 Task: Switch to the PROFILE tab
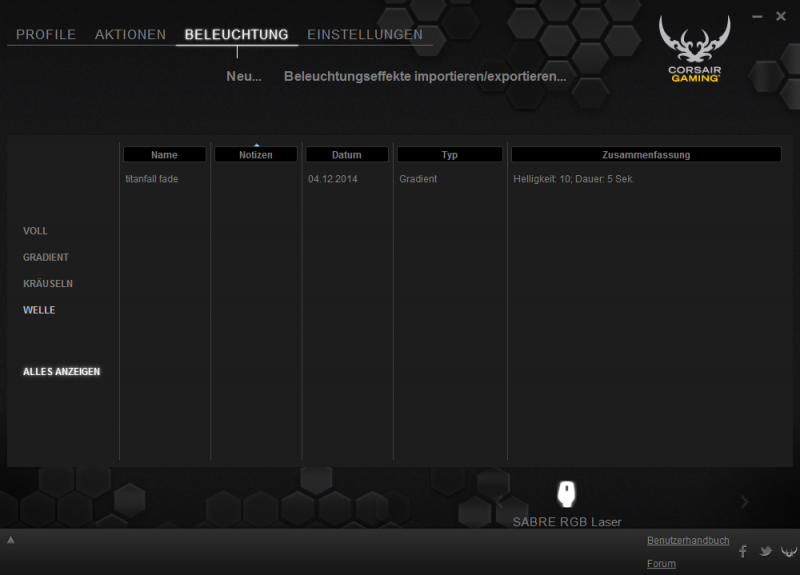pos(46,35)
